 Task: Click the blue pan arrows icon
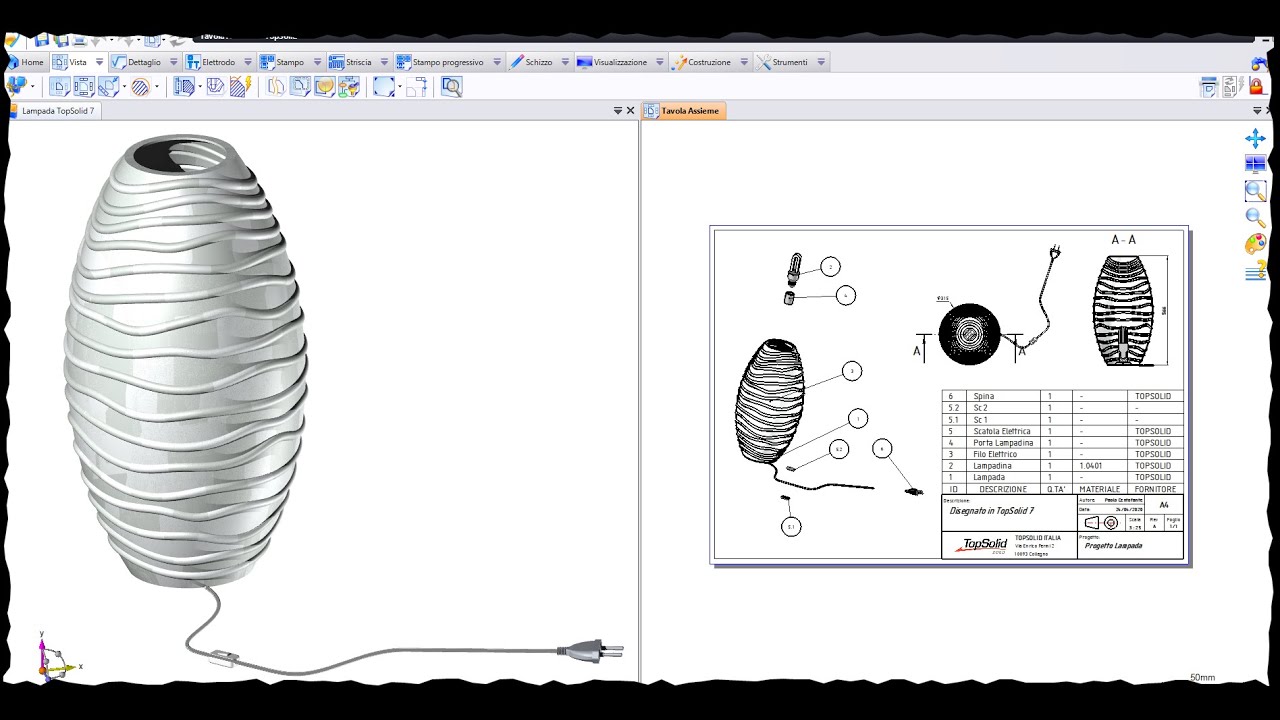[x=1255, y=138]
